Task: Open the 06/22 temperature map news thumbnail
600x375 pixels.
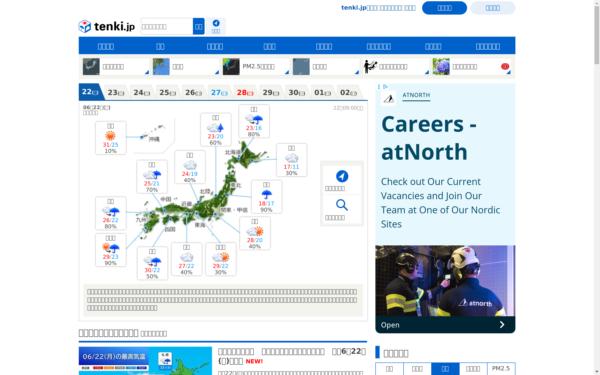Action: click(x=145, y=361)
